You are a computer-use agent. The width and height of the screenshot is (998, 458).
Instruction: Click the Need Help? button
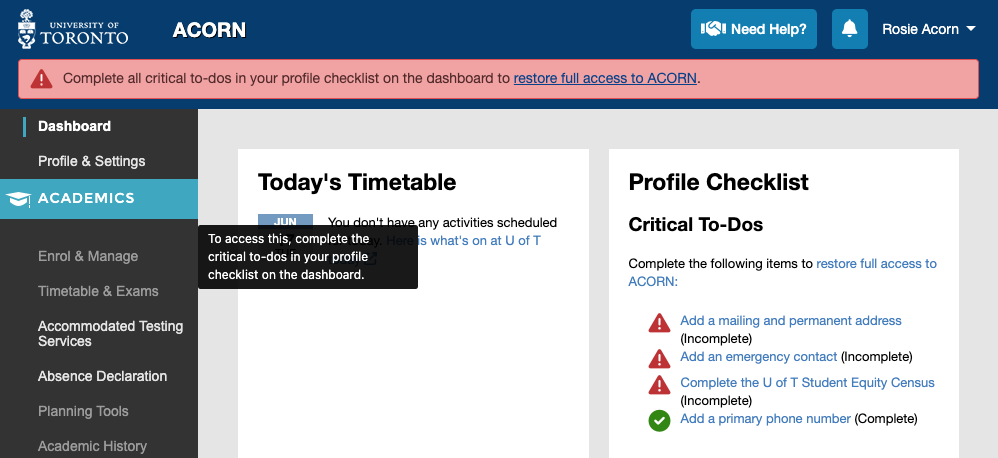pyautogui.click(x=754, y=29)
